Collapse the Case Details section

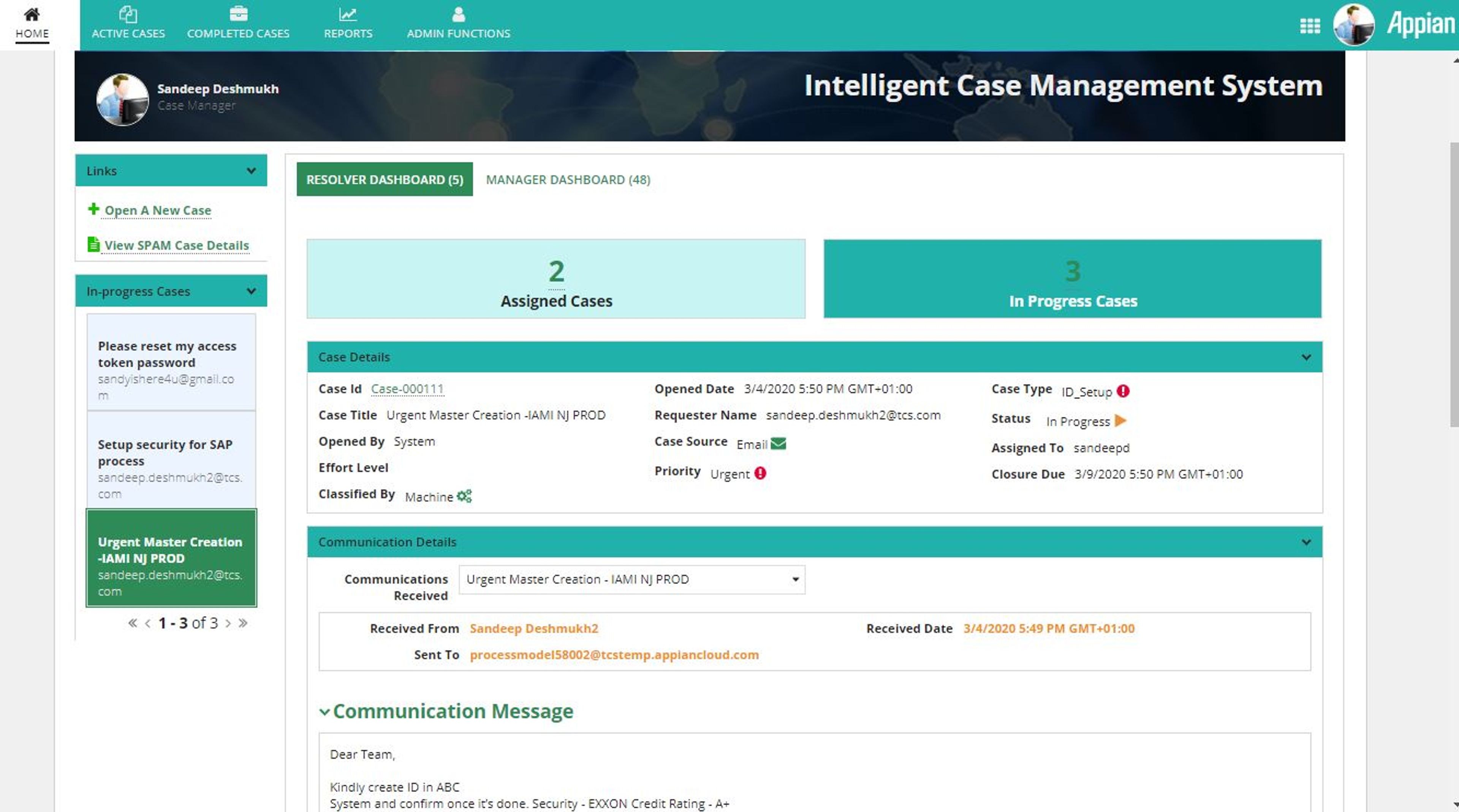[1306, 357]
